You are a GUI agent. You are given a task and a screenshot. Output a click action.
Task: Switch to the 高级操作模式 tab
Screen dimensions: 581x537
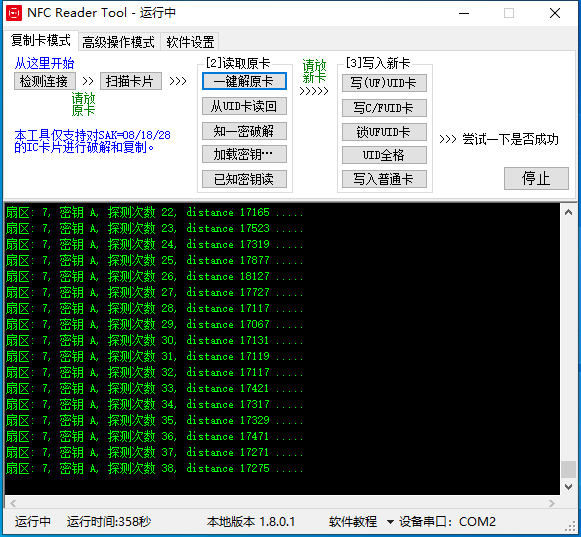[x=118, y=42]
